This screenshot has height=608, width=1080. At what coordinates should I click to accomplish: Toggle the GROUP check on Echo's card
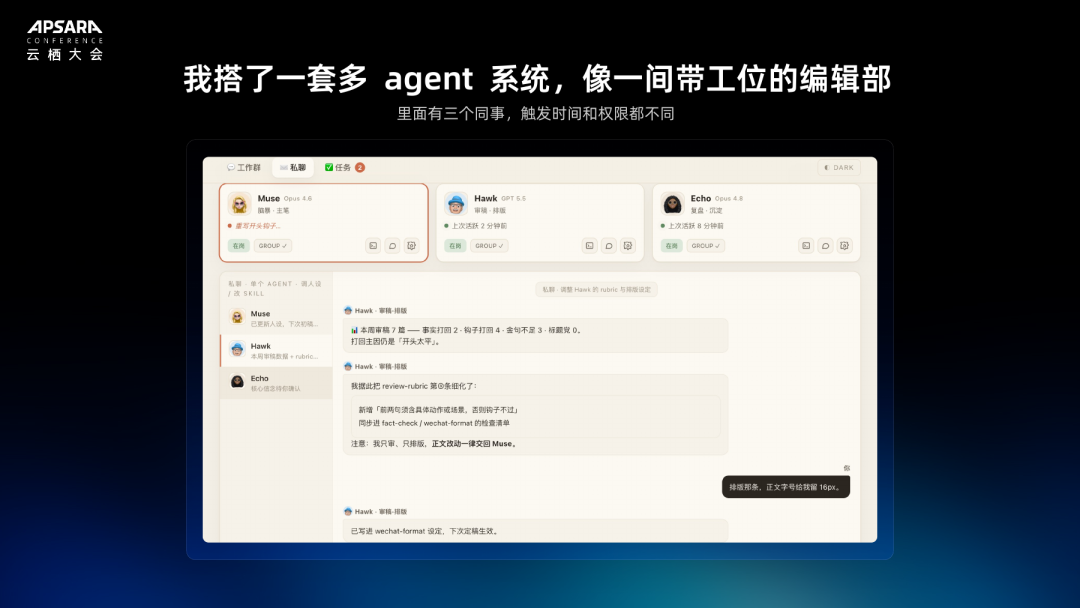point(706,246)
